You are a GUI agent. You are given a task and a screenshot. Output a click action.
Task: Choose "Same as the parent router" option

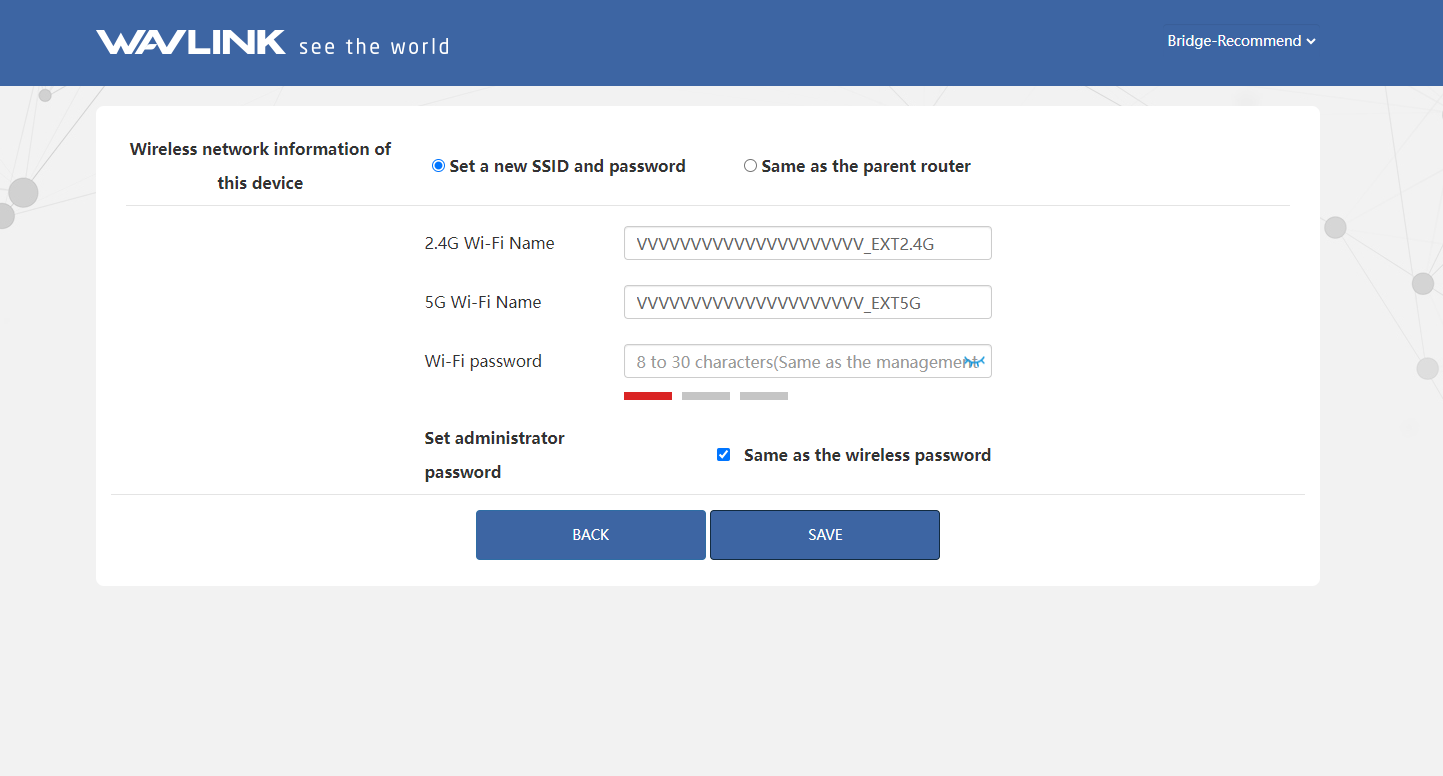pos(750,166)
